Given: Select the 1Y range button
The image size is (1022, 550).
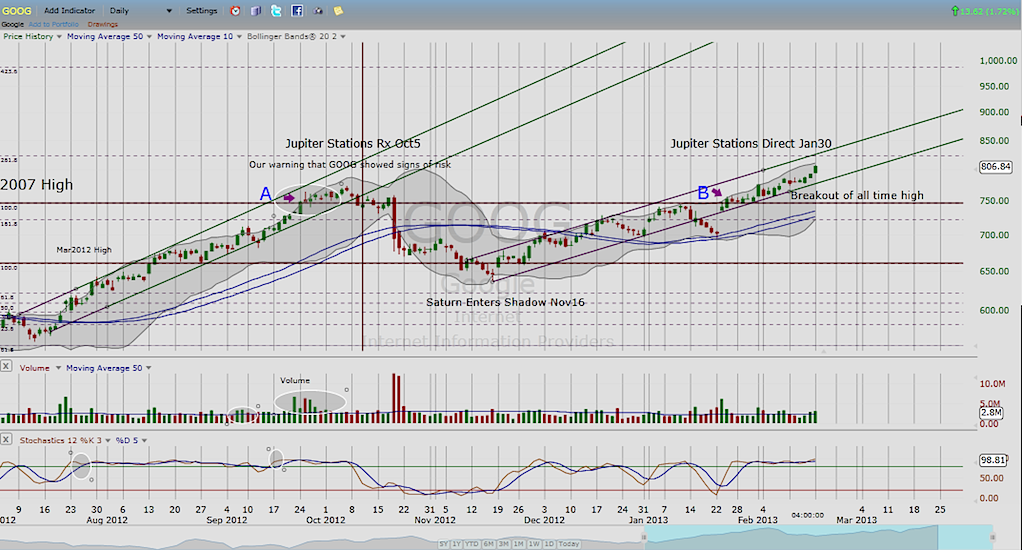Looking at the screenshot, I should [457, 543].
